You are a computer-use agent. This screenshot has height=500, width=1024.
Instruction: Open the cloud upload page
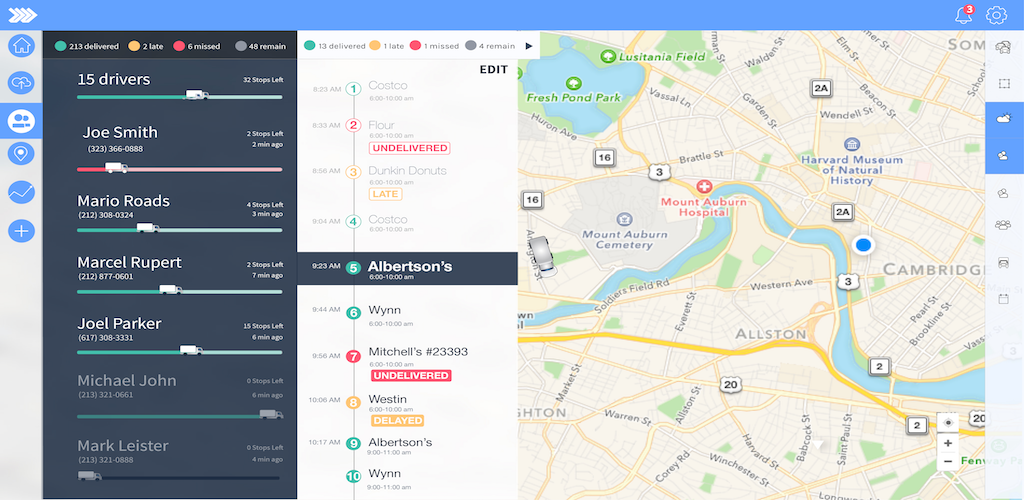[x=22, y=83]
